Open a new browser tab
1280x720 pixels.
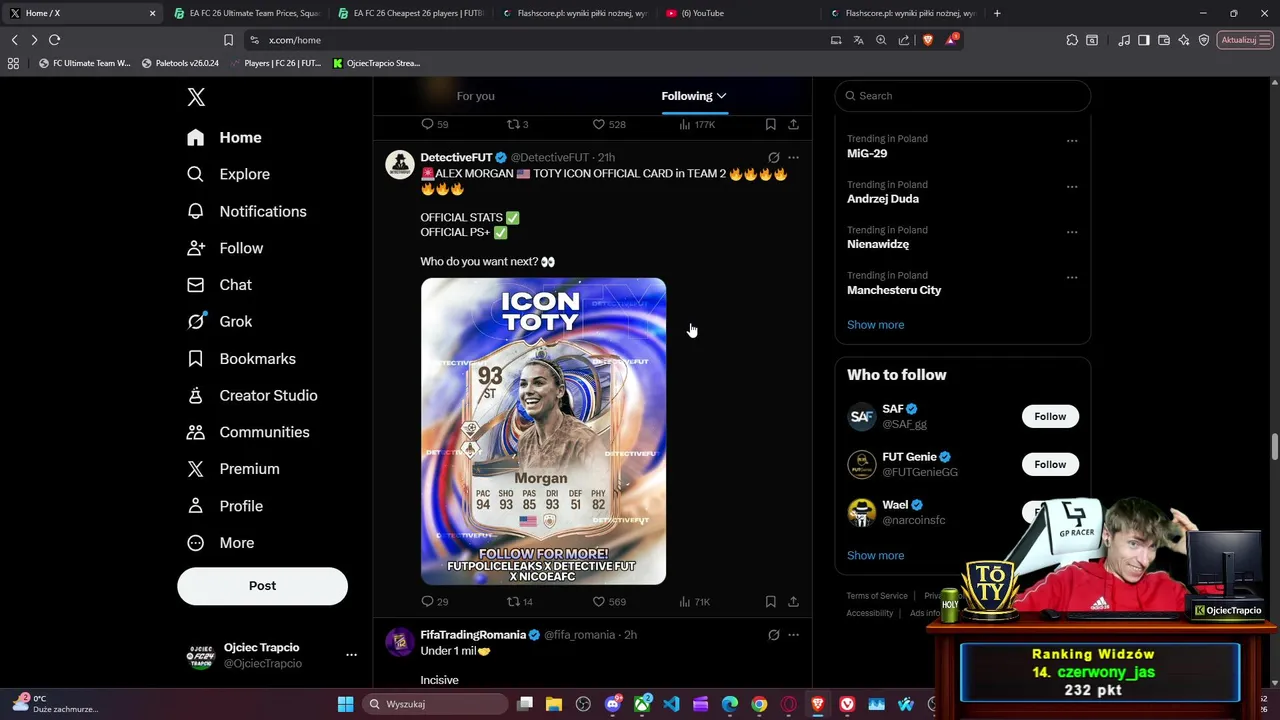tap(997, 13)
